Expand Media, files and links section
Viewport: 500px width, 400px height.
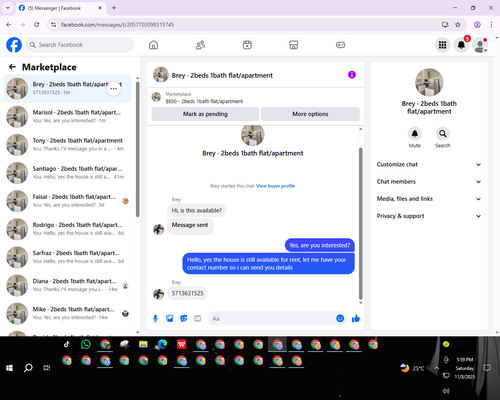pos(429,199)
